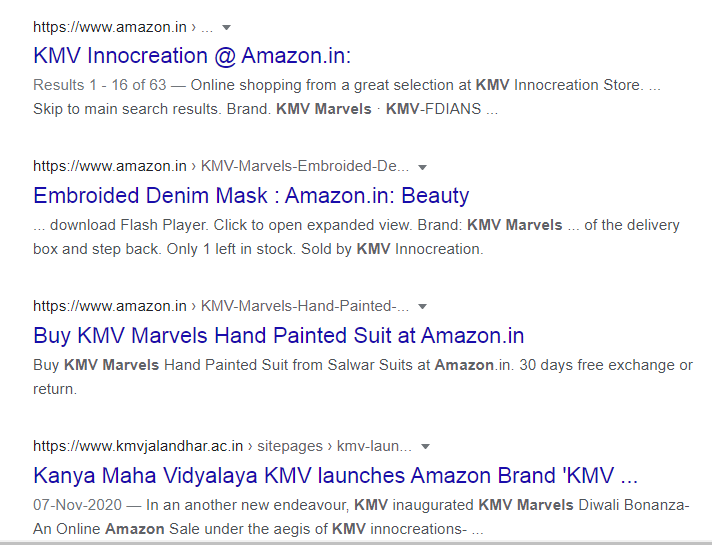Click the KMV-Marvels-Hand-Painted-... breadcrumb path
712x545 pixels.
(x=305, y=306)
